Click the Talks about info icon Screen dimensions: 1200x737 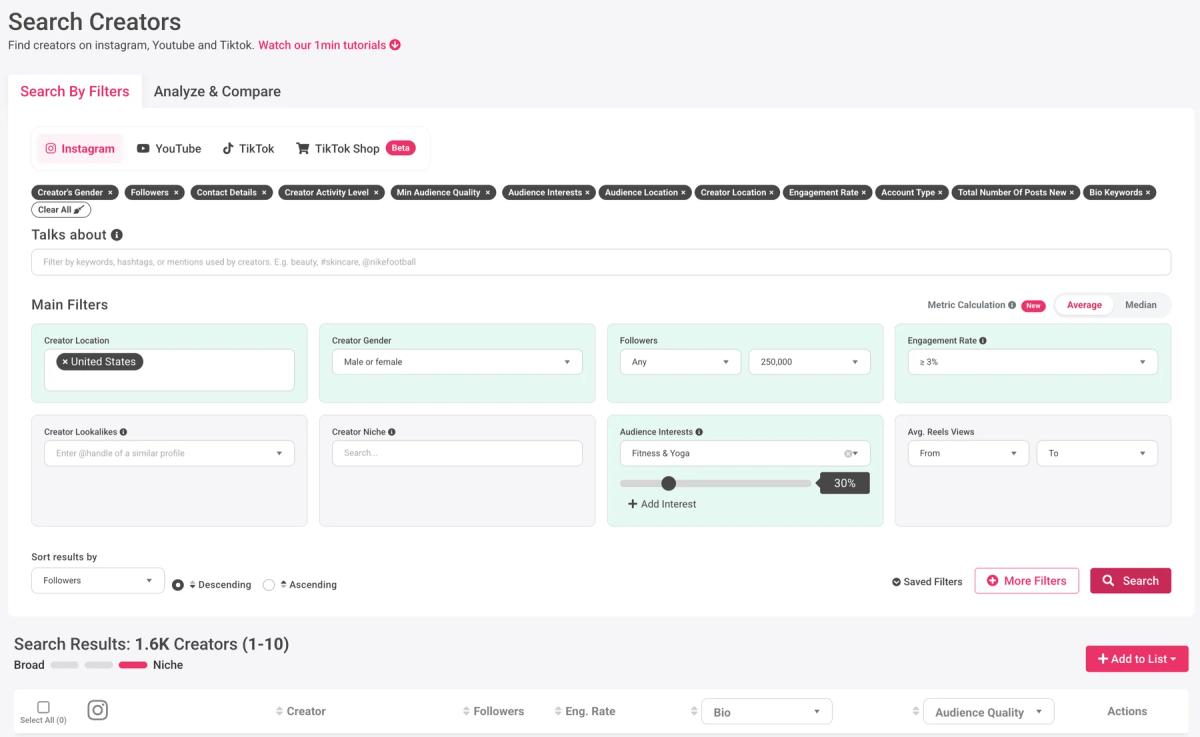(117, 235)
